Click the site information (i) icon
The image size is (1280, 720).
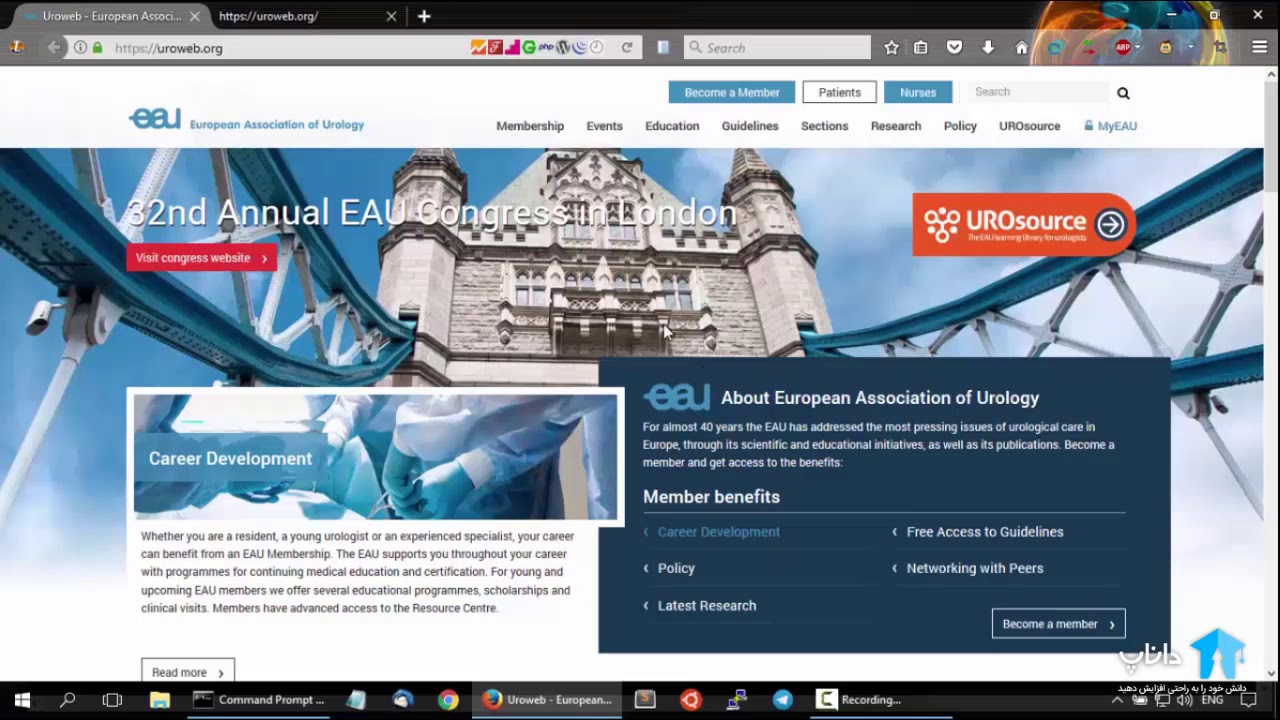(x=80, y=47)
